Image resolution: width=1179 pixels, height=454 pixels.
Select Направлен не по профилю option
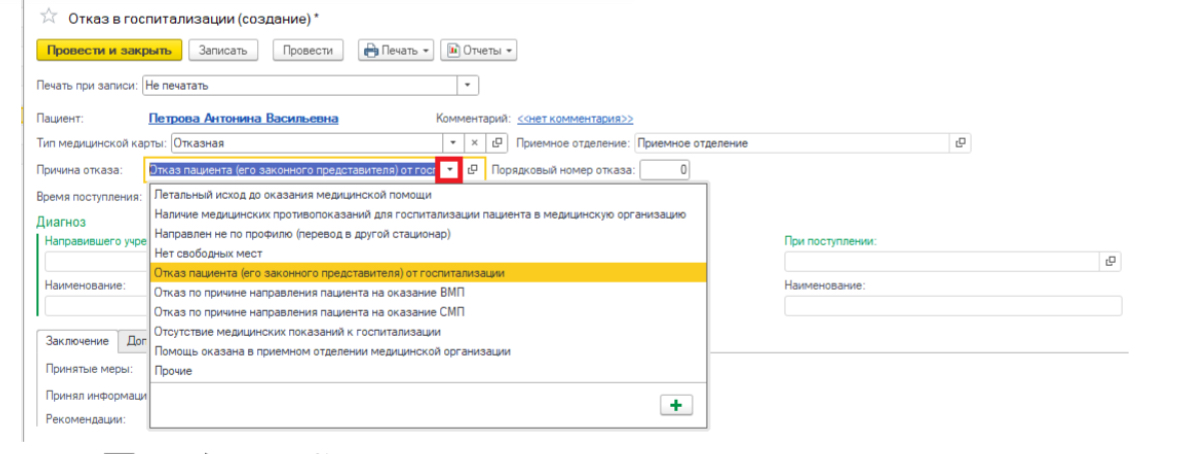(429, 234)
